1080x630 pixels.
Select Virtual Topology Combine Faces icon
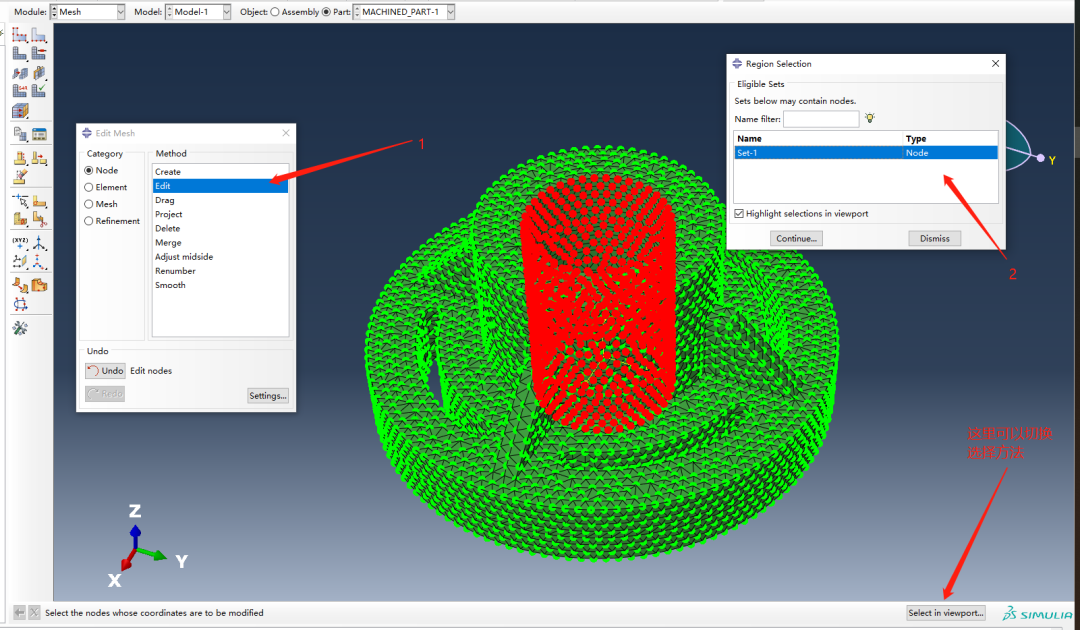click(x=20, y=159)
